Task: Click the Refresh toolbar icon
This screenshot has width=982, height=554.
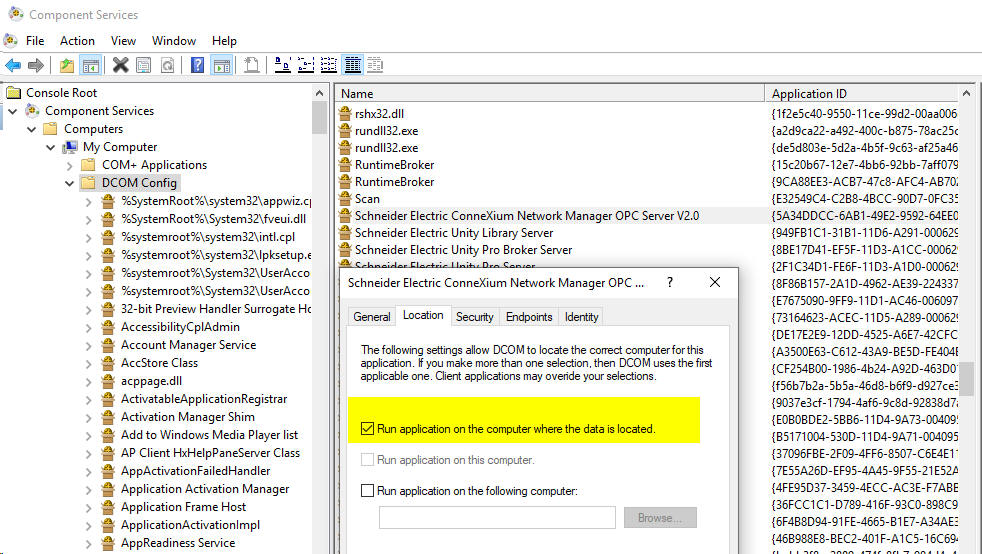Action: coord(167,64)
